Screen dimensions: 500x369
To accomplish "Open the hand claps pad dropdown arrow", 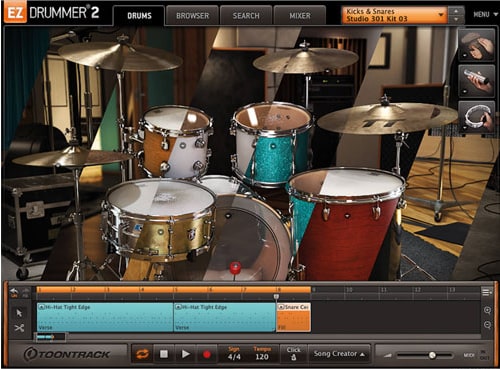I will click(465, 55).
